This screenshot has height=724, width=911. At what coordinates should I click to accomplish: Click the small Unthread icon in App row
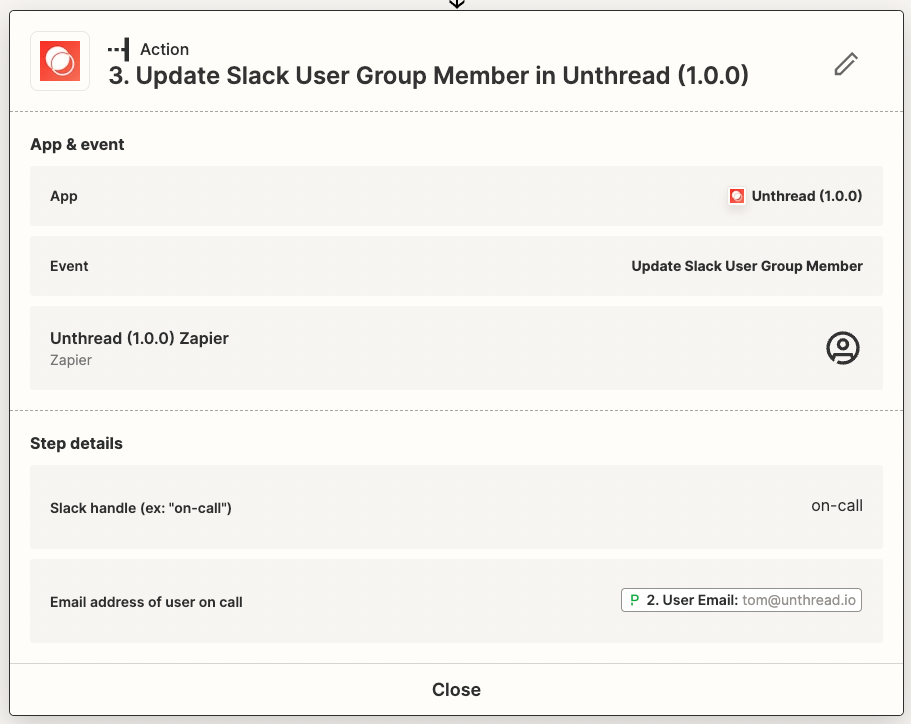coord(737,196)
